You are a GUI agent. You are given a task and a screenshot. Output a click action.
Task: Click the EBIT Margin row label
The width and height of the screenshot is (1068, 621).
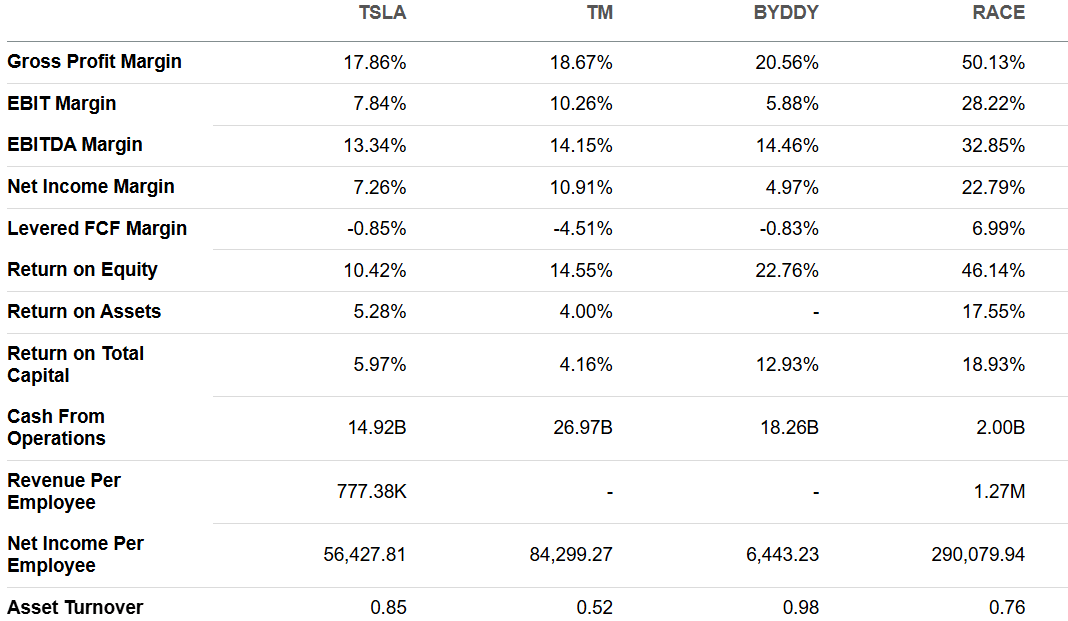pos(62,104)
